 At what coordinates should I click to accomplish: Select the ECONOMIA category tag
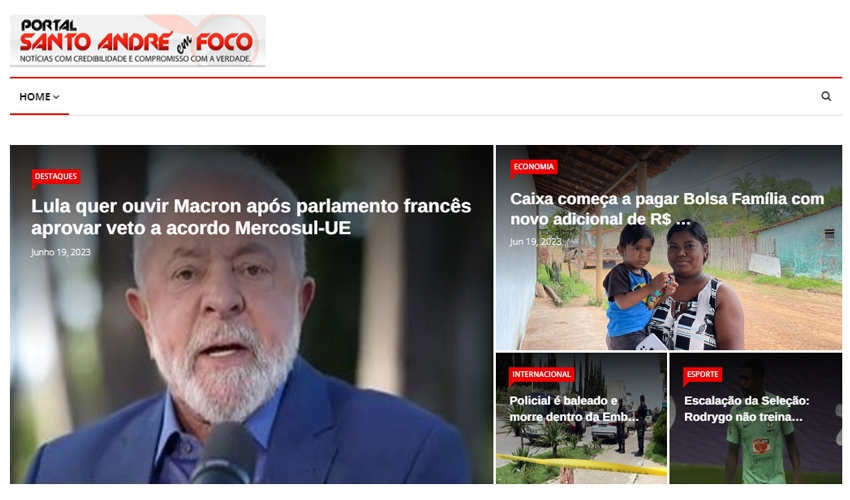(x=533, y=166)
